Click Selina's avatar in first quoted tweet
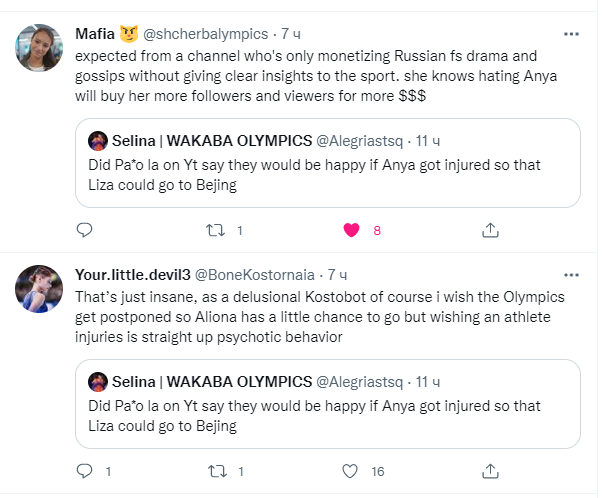The height and width of the screenshot is (498, 603). tap(99, 140)
